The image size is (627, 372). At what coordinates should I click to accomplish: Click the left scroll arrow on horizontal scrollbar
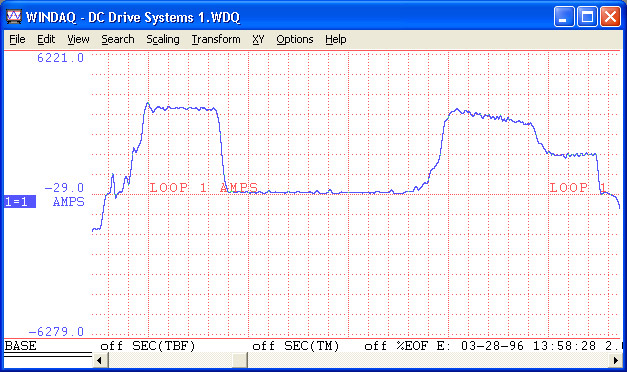point(100,360)
